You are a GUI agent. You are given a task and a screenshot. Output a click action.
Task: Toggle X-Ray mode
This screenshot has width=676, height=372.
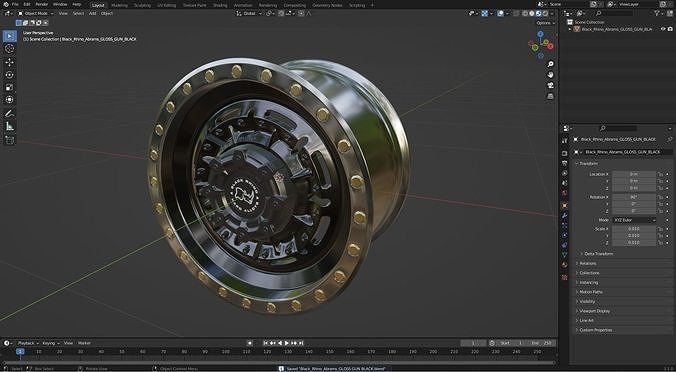tap(516, 13)
